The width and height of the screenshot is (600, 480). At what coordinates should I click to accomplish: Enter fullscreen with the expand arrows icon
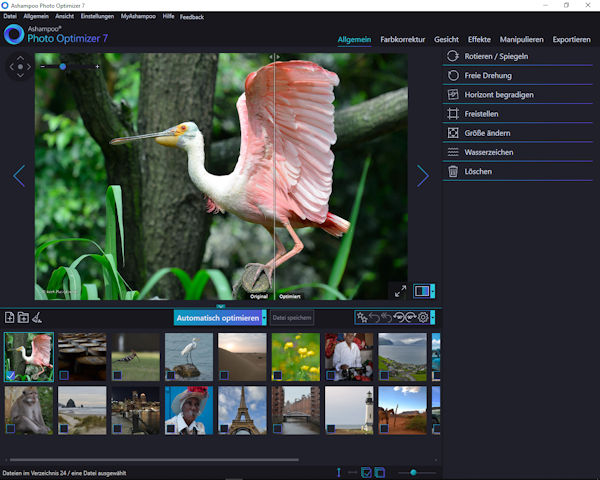pyautogui.click(x=400, y=291)
